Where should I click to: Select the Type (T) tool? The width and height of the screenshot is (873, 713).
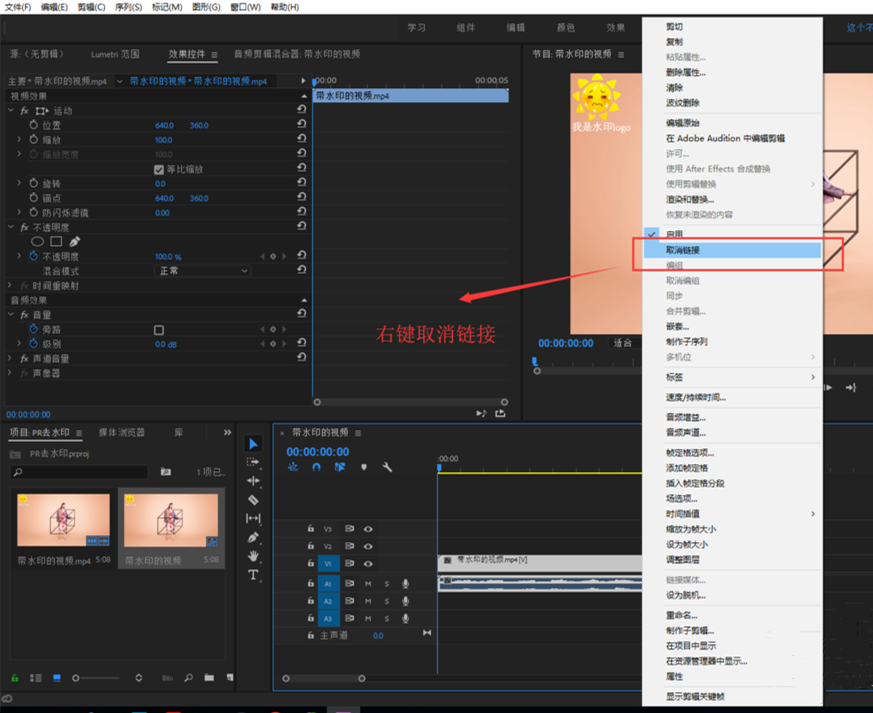[253, 575]
